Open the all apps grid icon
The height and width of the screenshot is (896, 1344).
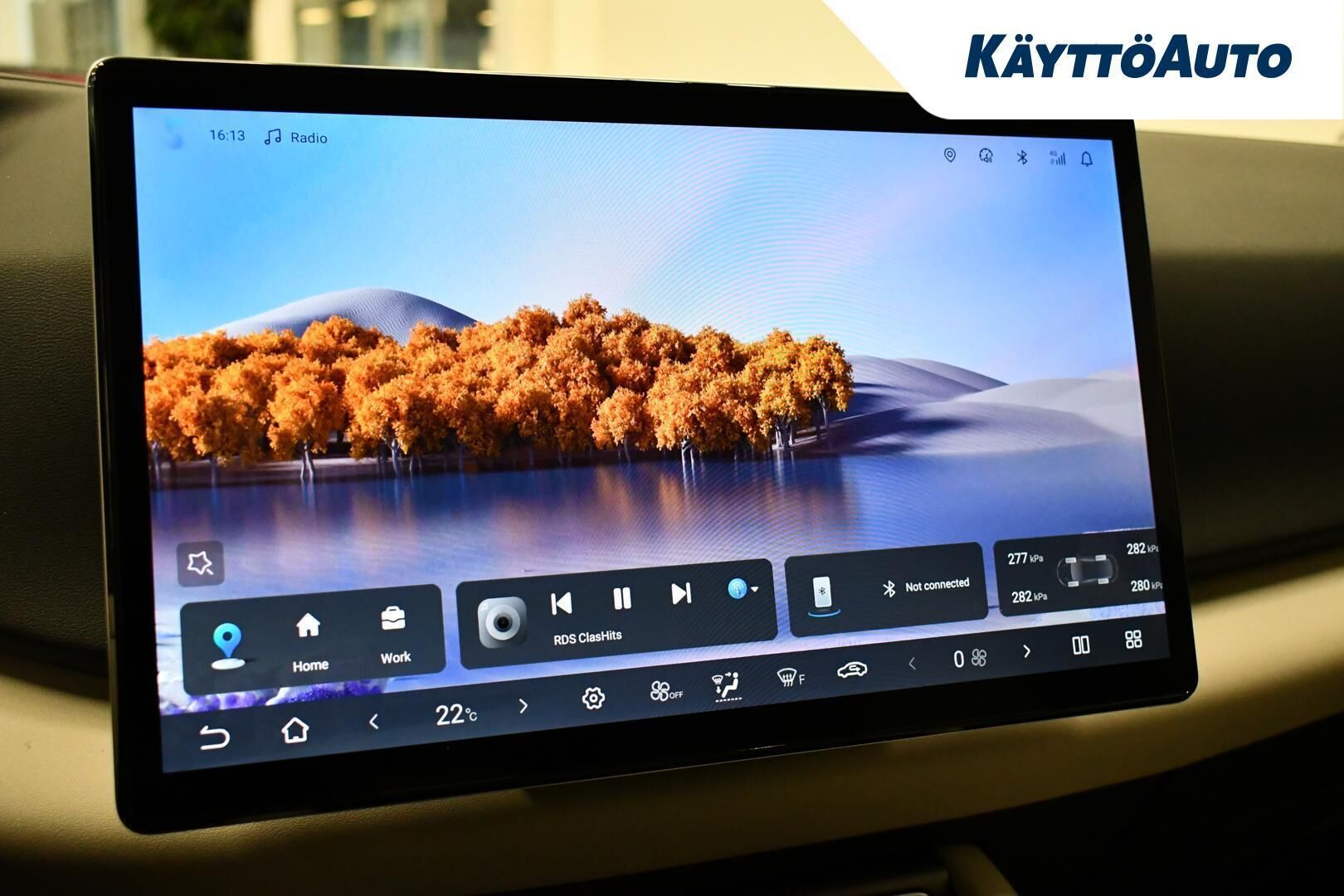click(x=1133, y=640)
